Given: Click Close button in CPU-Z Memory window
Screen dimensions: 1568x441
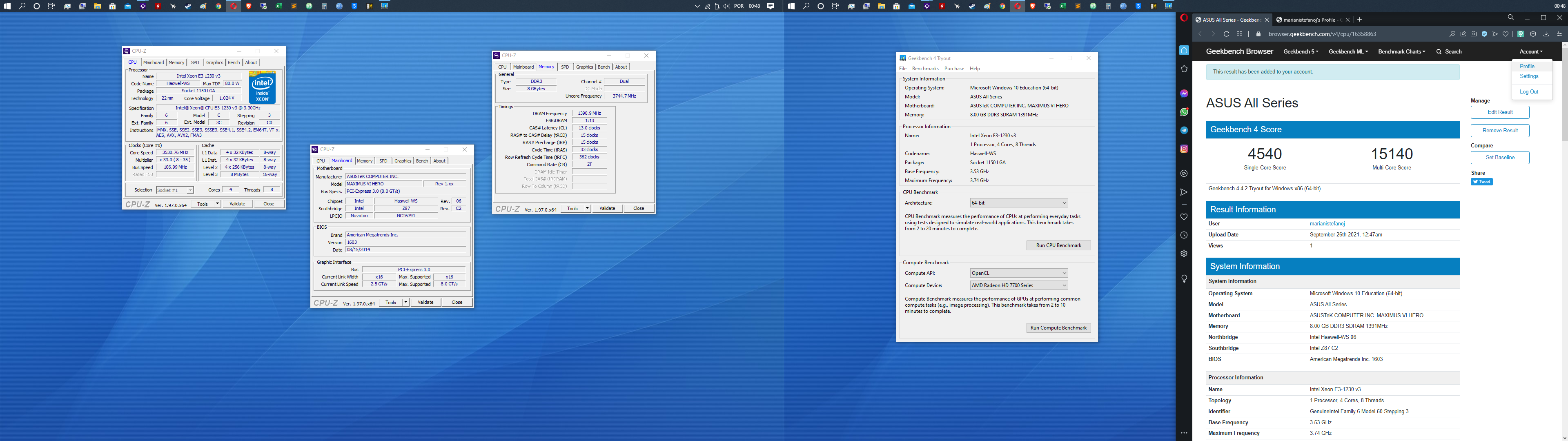Looking at the screenshot, I should point(639,208).
